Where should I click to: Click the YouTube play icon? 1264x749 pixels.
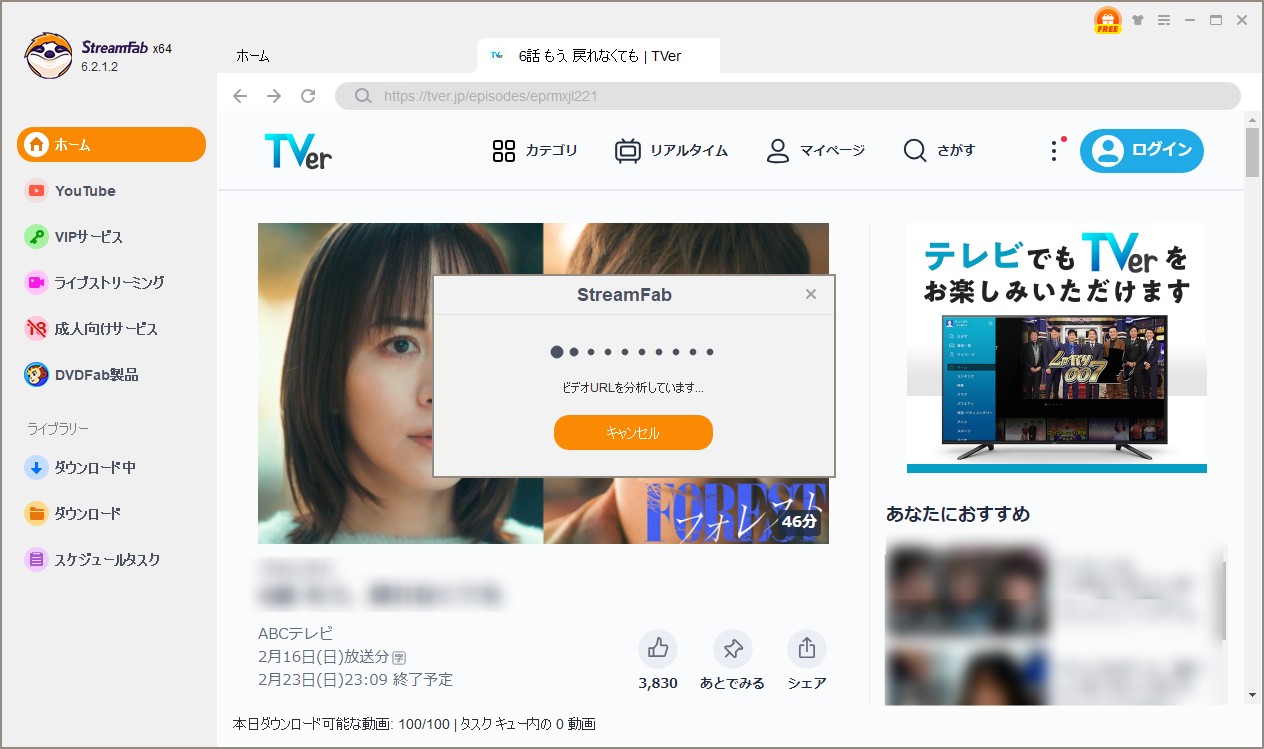(36, 190)
